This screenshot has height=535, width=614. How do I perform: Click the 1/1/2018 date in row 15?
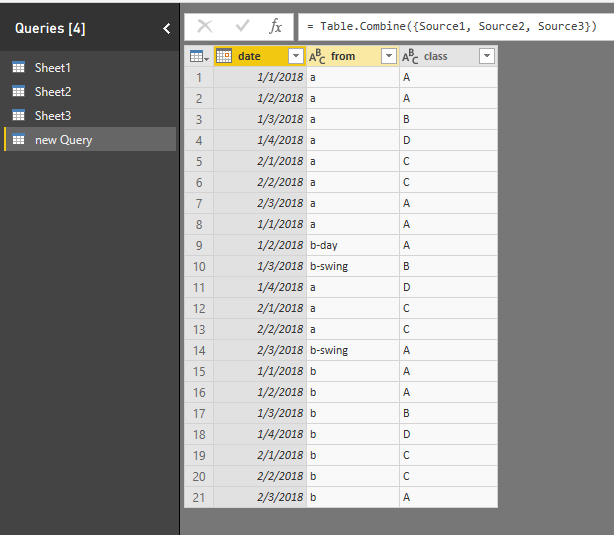(x=260, y=371)
